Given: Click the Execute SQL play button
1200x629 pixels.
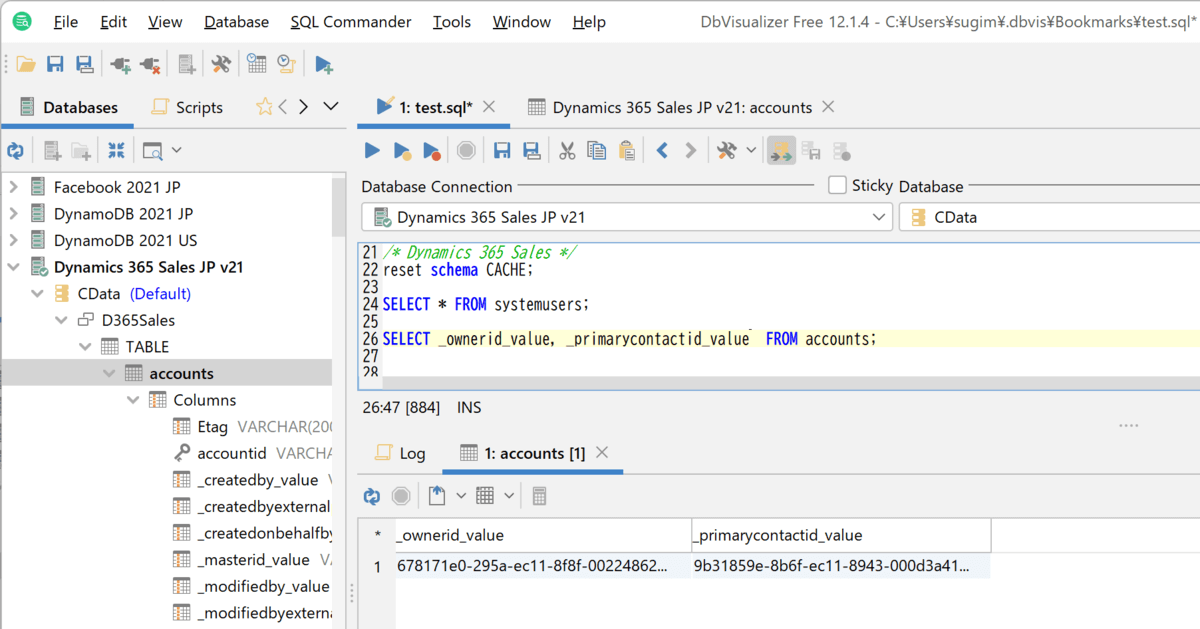Looking at the screenshot, I should [x=372, y=151].
